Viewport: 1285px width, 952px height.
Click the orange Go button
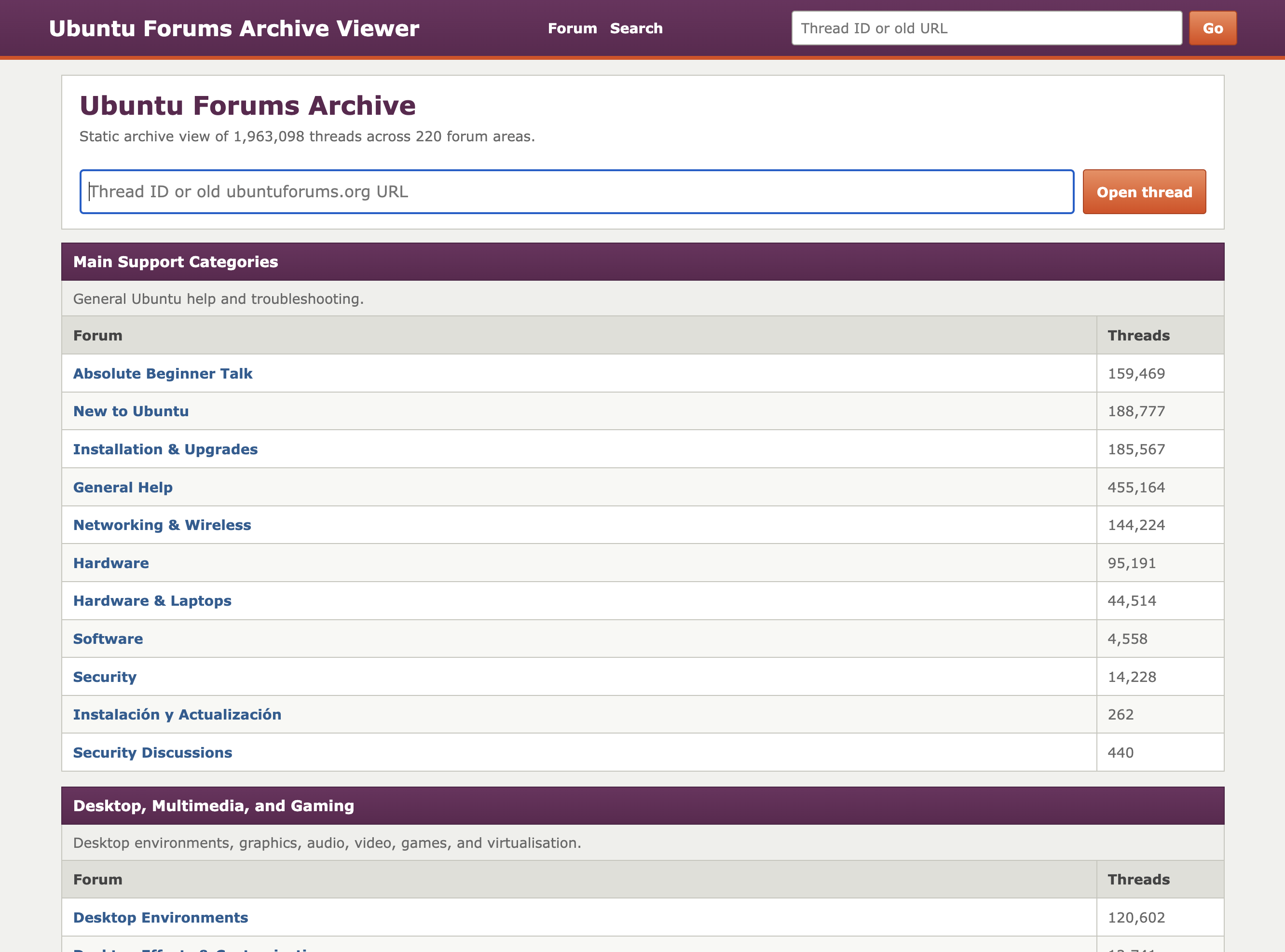[1213, 28]
